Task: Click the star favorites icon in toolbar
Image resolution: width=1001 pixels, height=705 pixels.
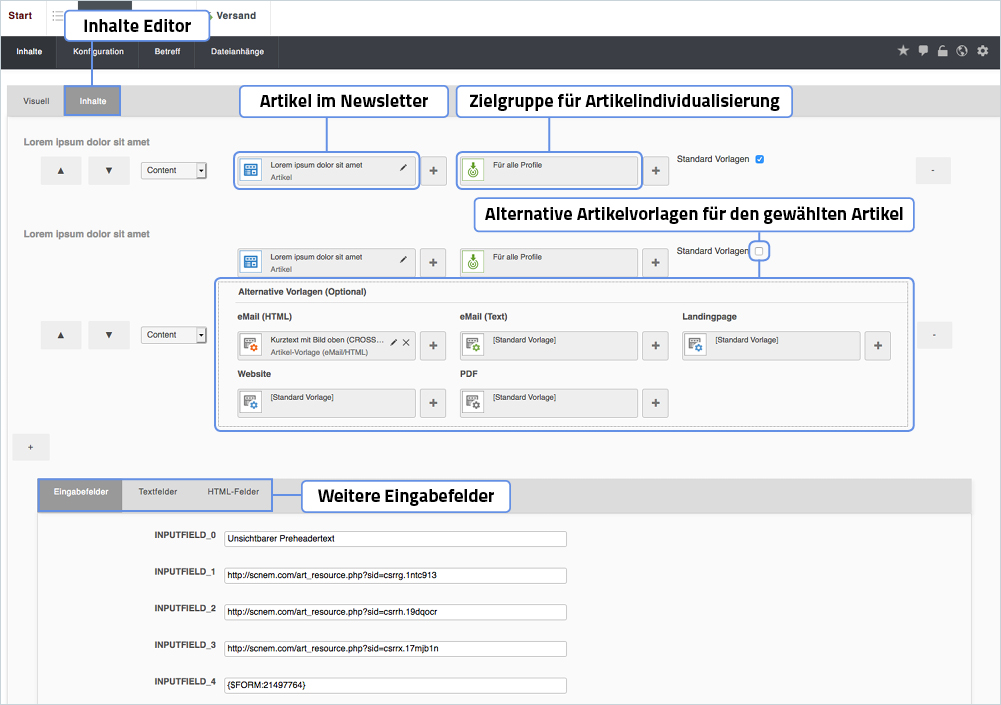Action: click(903, 51)
